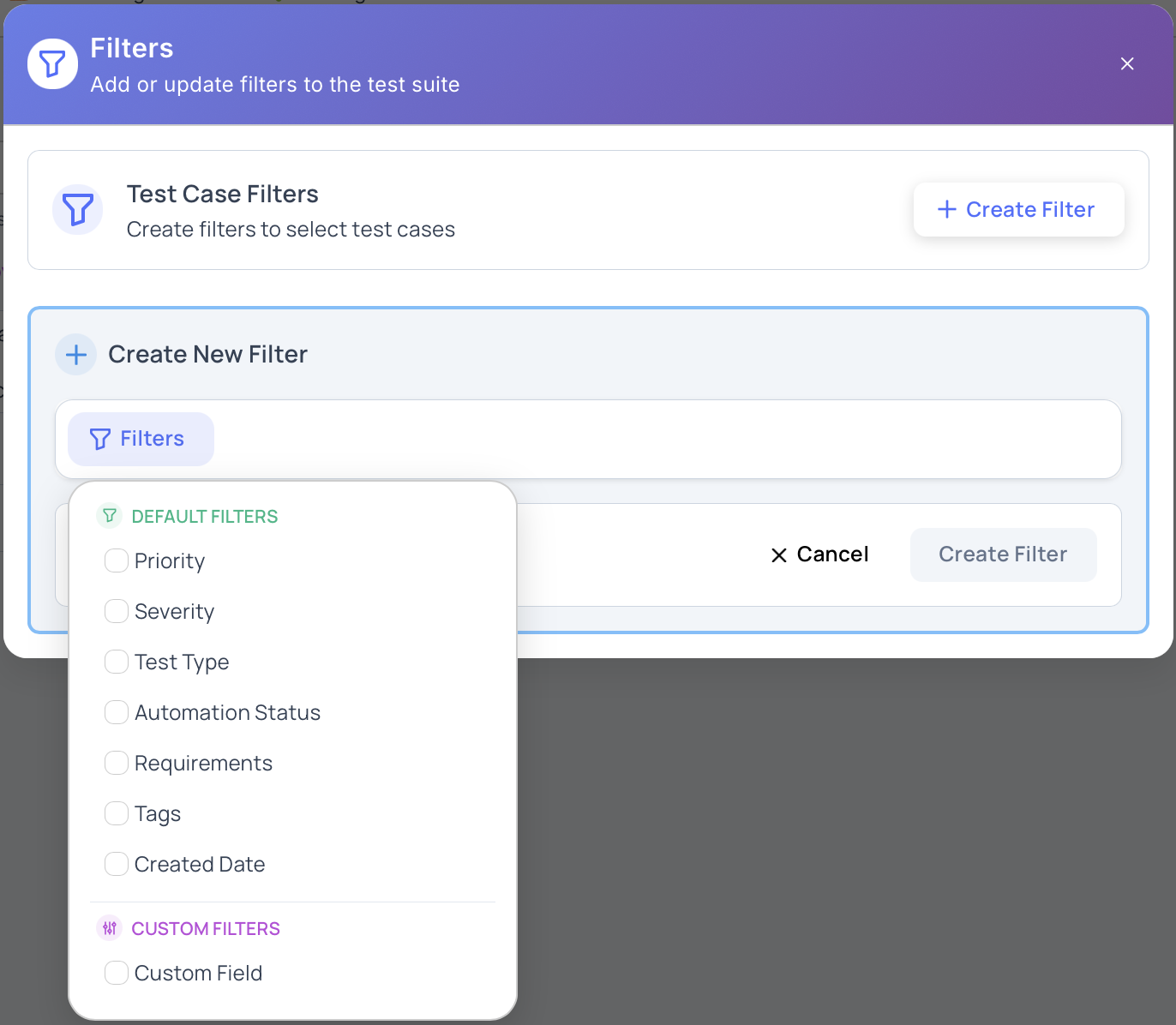Viewport: 1176px width, 1025px height.
Task: Cancel the new filter creation
Action: point(819,554)
